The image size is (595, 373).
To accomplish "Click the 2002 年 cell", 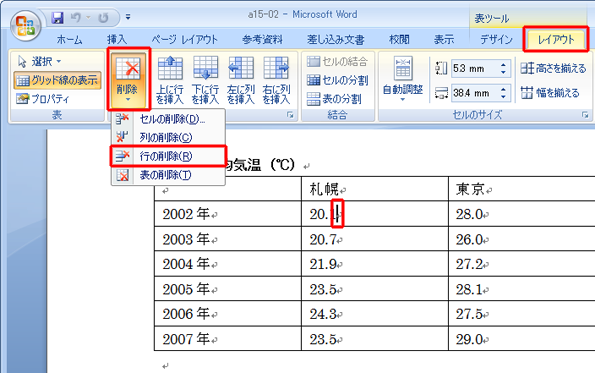I will pos(228,214).
